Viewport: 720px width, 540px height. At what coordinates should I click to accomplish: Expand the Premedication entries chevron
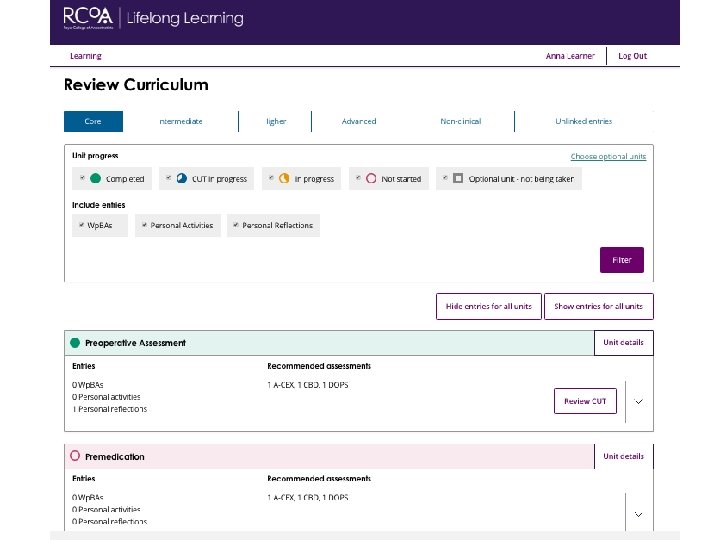pos(638,514)
